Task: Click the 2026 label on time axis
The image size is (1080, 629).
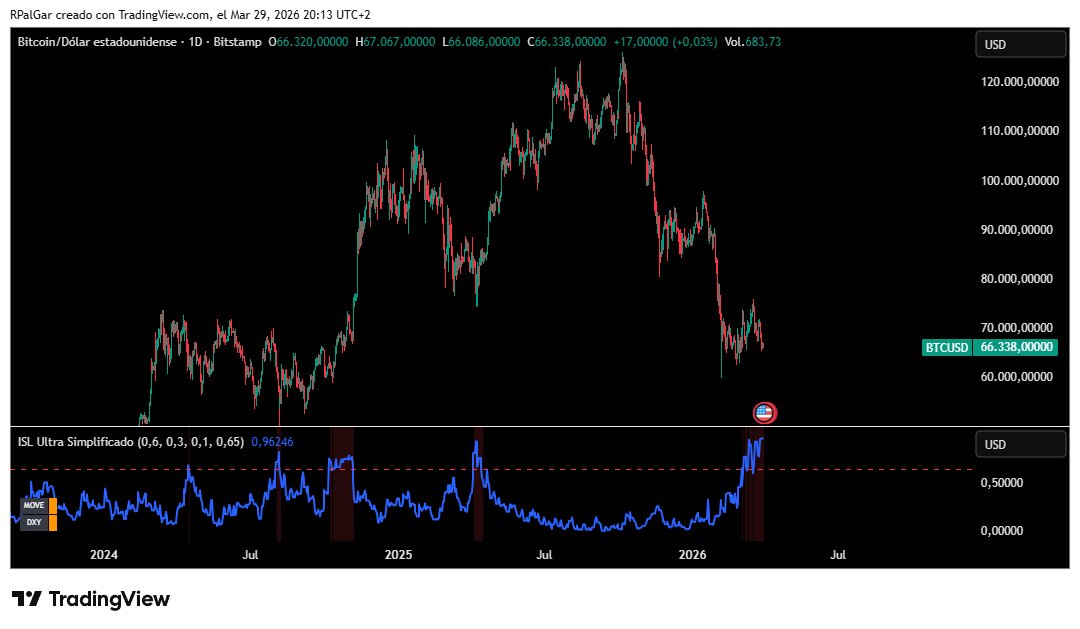Action: (692, 555)
